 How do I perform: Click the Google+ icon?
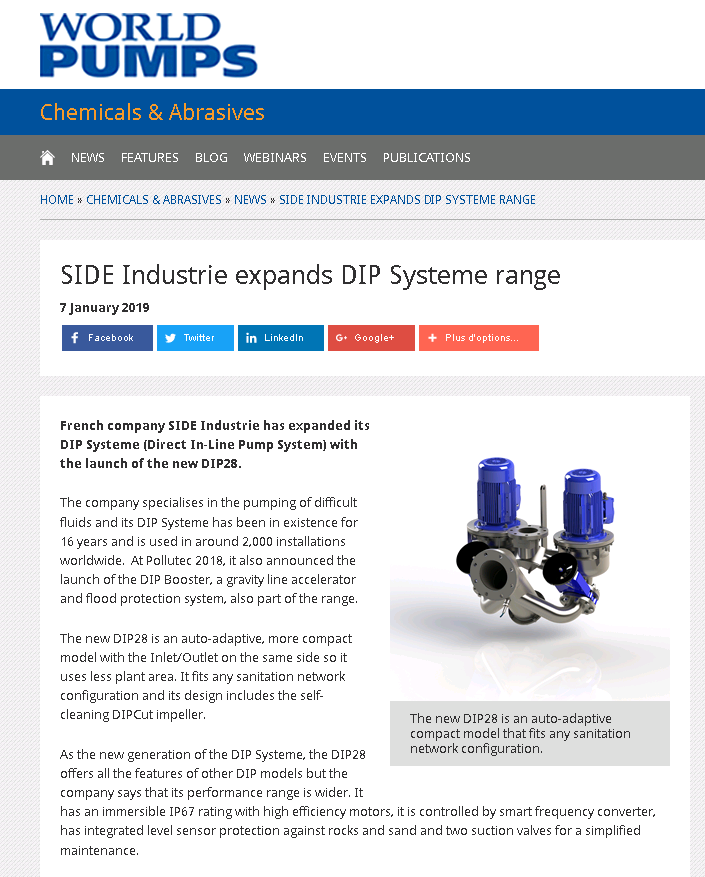pos(342,338)
